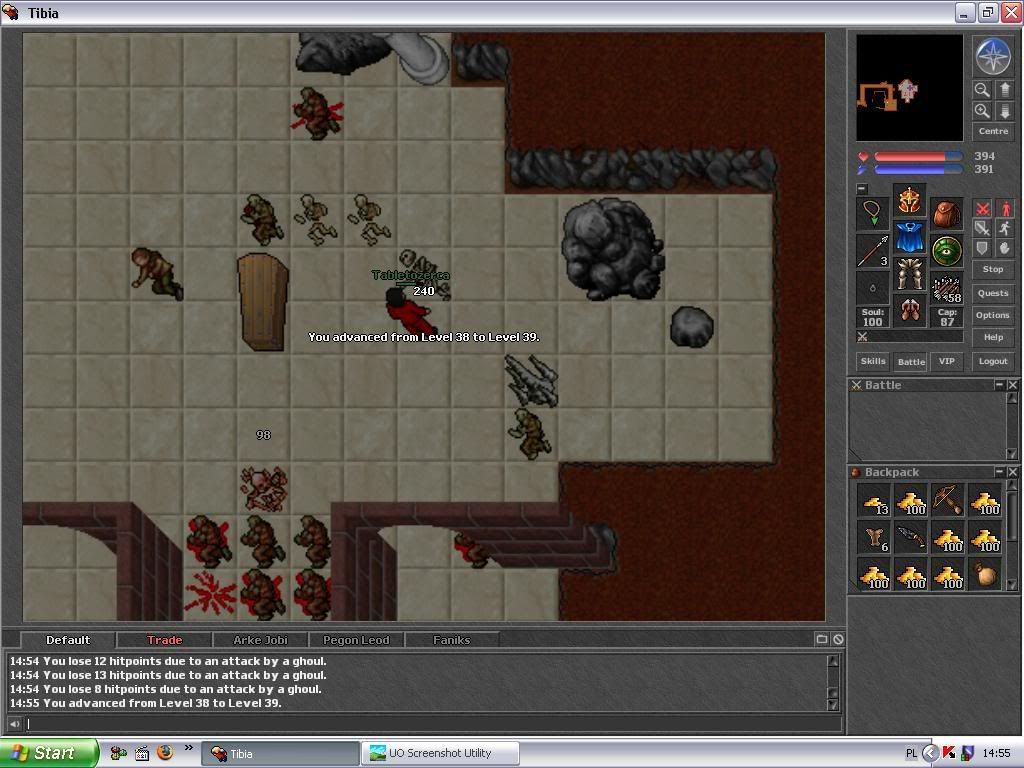This screenshot has height=768, width=1024.
Task: Open the Quests log
Action: pyautogui.click(x=993, y=293)
